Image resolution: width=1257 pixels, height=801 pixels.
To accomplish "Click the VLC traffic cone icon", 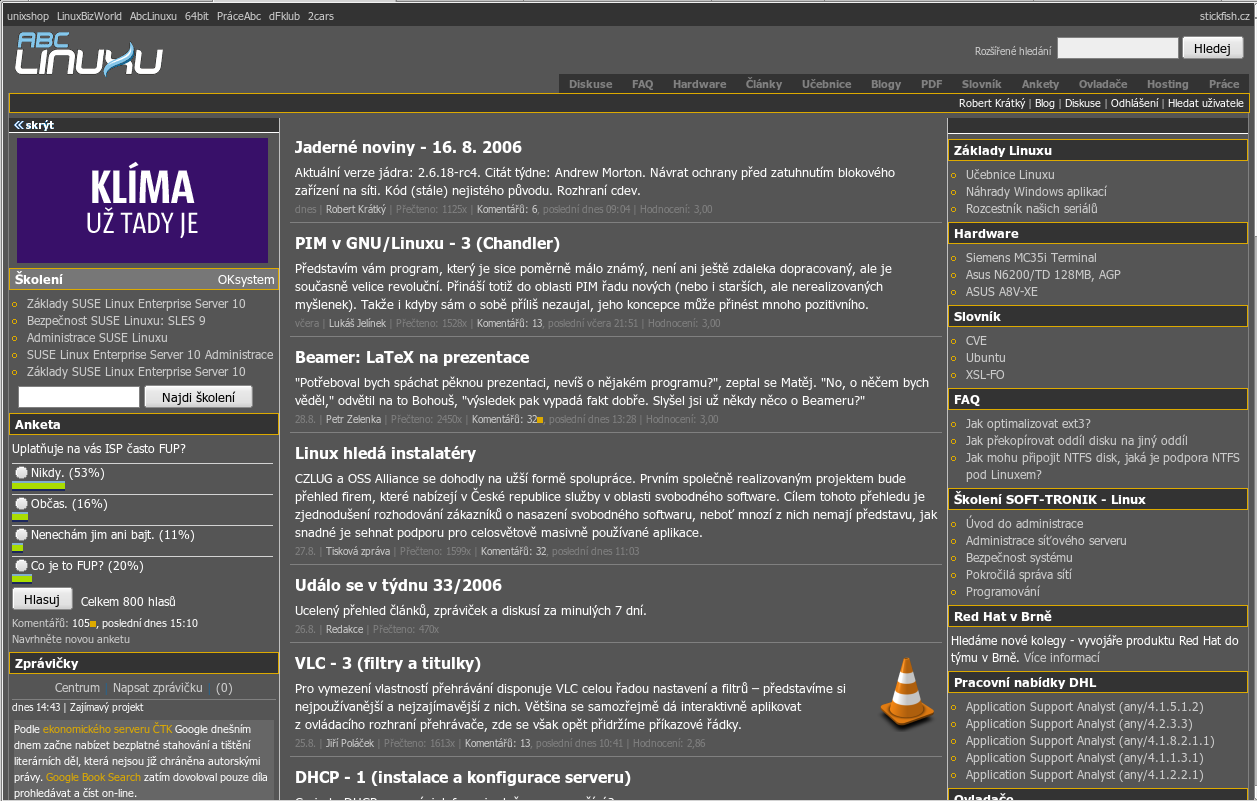I will click(x=907, y=692).
